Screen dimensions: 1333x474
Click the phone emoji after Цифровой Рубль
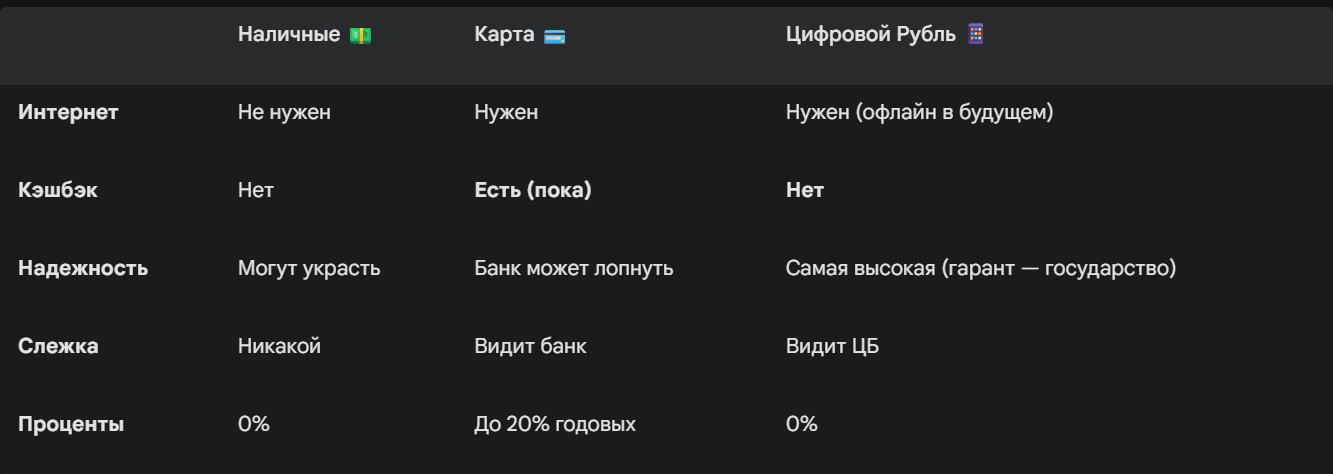(x=976, y=34)
